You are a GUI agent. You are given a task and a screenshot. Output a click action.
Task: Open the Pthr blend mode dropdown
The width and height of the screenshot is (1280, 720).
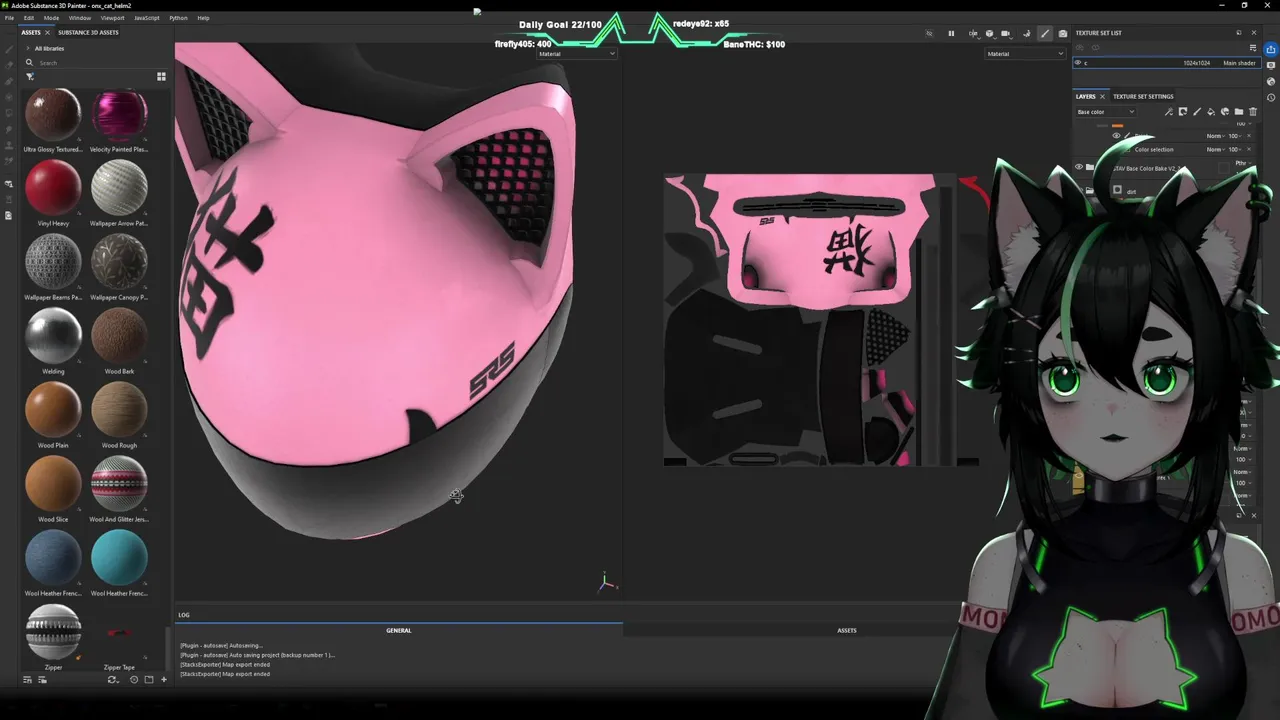pos(1242,164)
